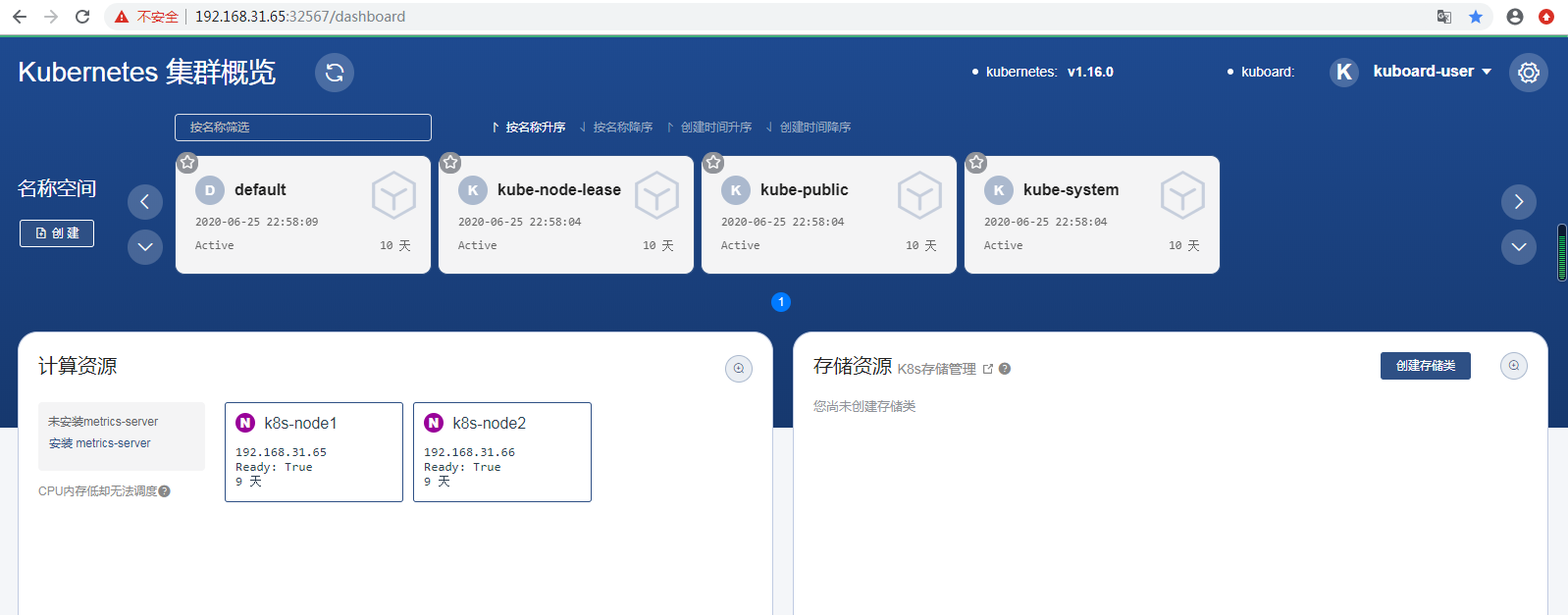Image resolution: width=1568 pixels, height=615 pixels.
Task: Click the cube icon on default card
Action: [x=393, y=195]
